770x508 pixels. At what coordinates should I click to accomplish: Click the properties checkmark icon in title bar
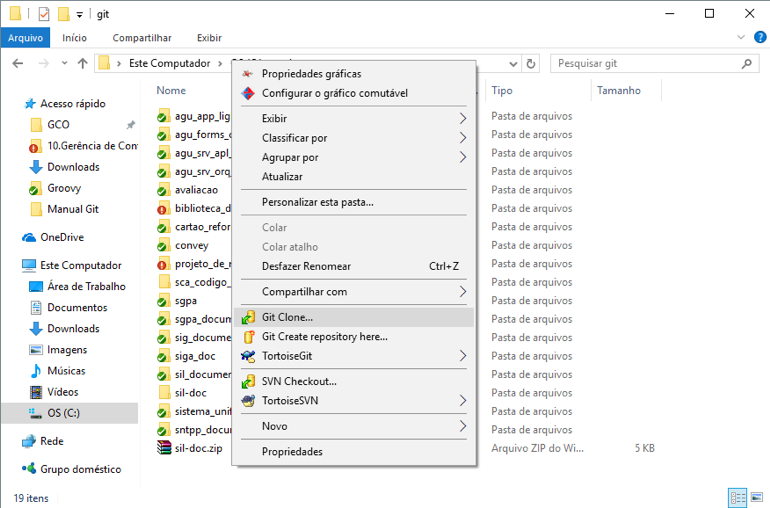click(x=44, y=14)
